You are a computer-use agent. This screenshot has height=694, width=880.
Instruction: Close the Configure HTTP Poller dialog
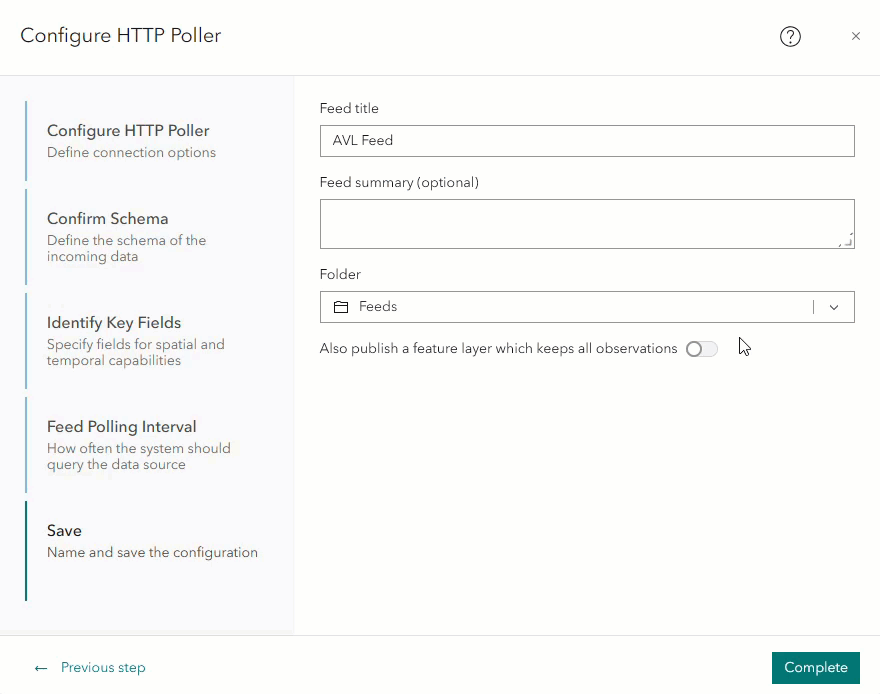[856, 37]
